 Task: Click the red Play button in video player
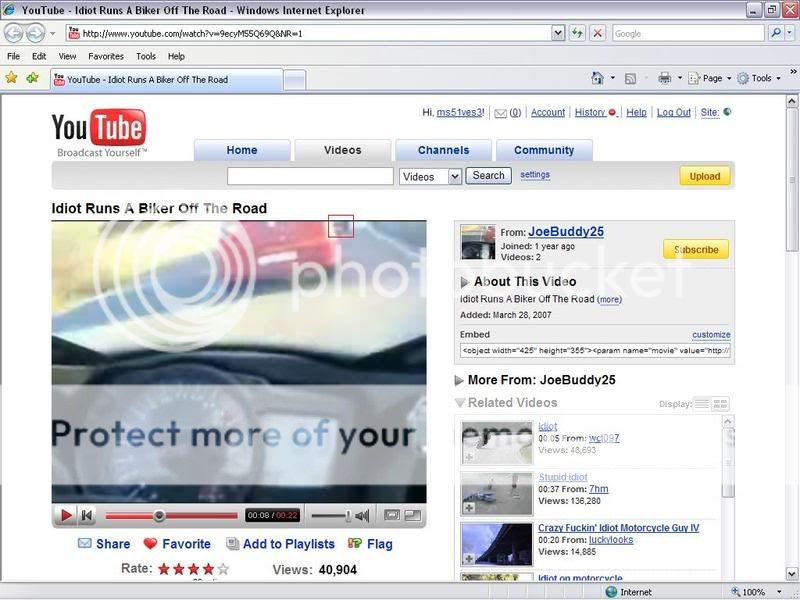(x=66, y=516)
